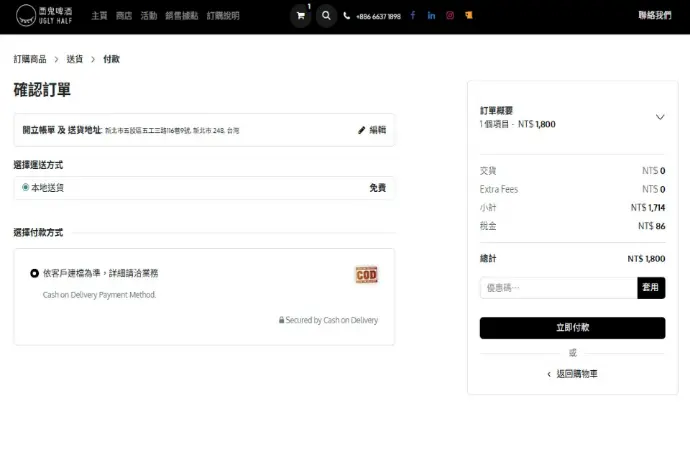Apply coupon with 套用 button

[650, 288]
